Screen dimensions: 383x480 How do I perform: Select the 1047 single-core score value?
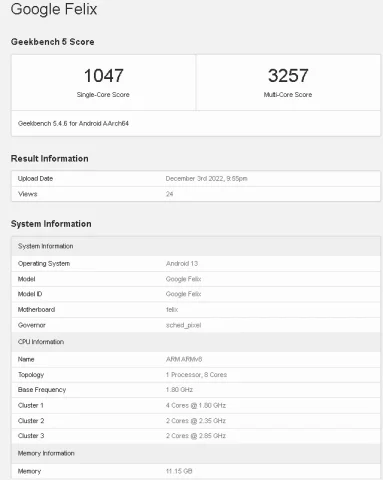pos(104,76)
